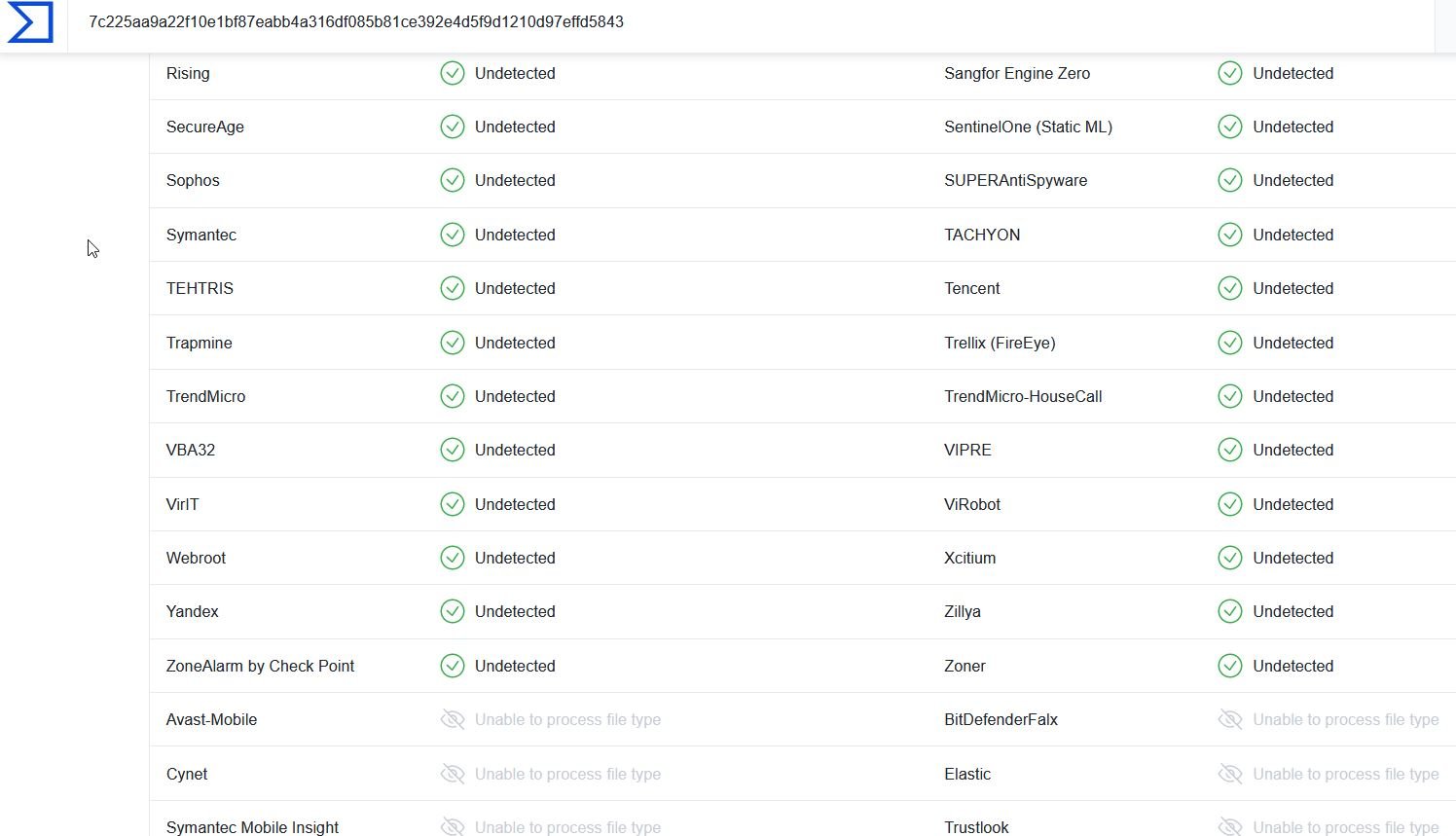Click the green checkmark beside Rising

(x=453, y=73)
